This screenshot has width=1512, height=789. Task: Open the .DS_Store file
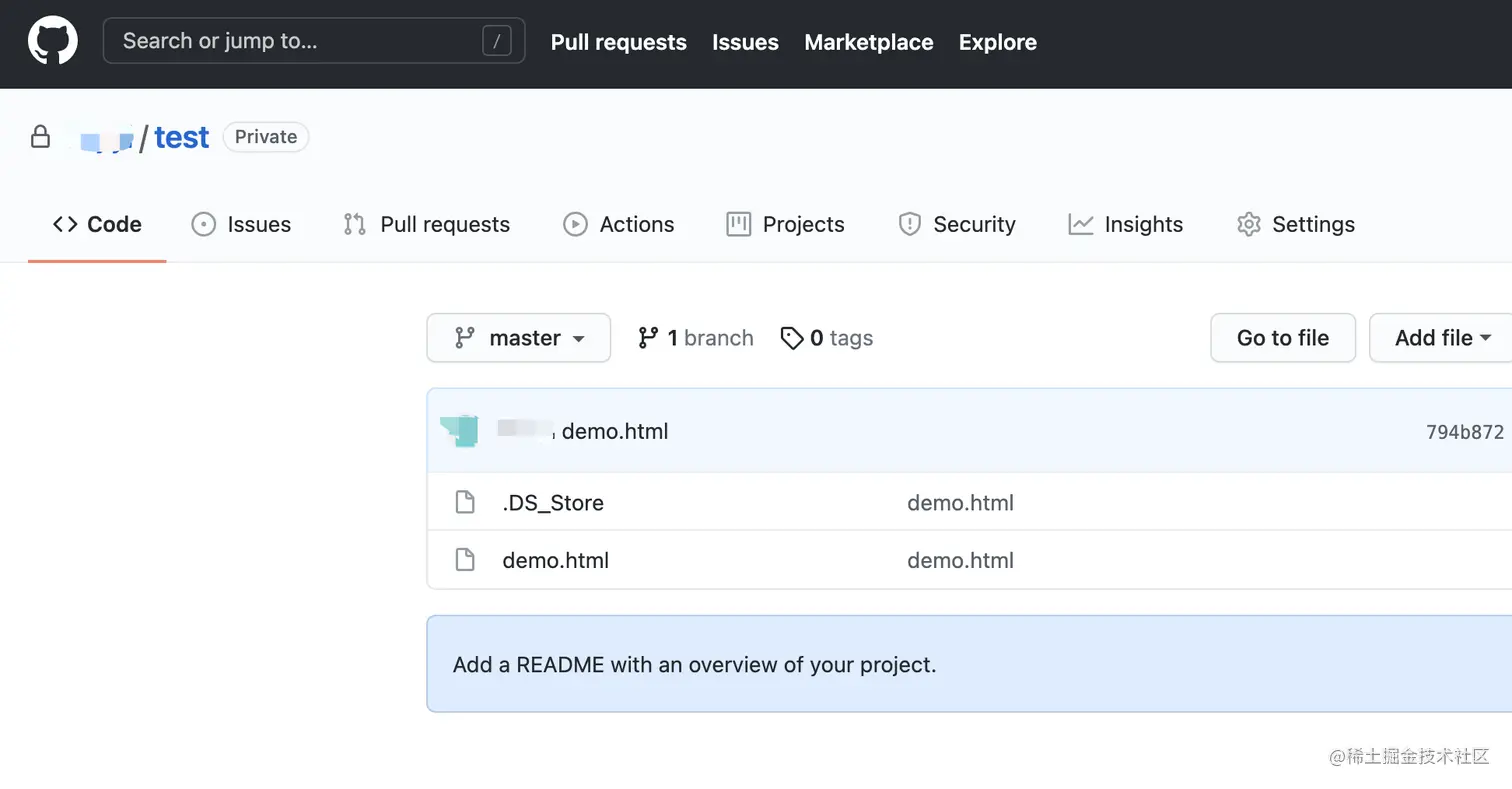pos(553,502)
